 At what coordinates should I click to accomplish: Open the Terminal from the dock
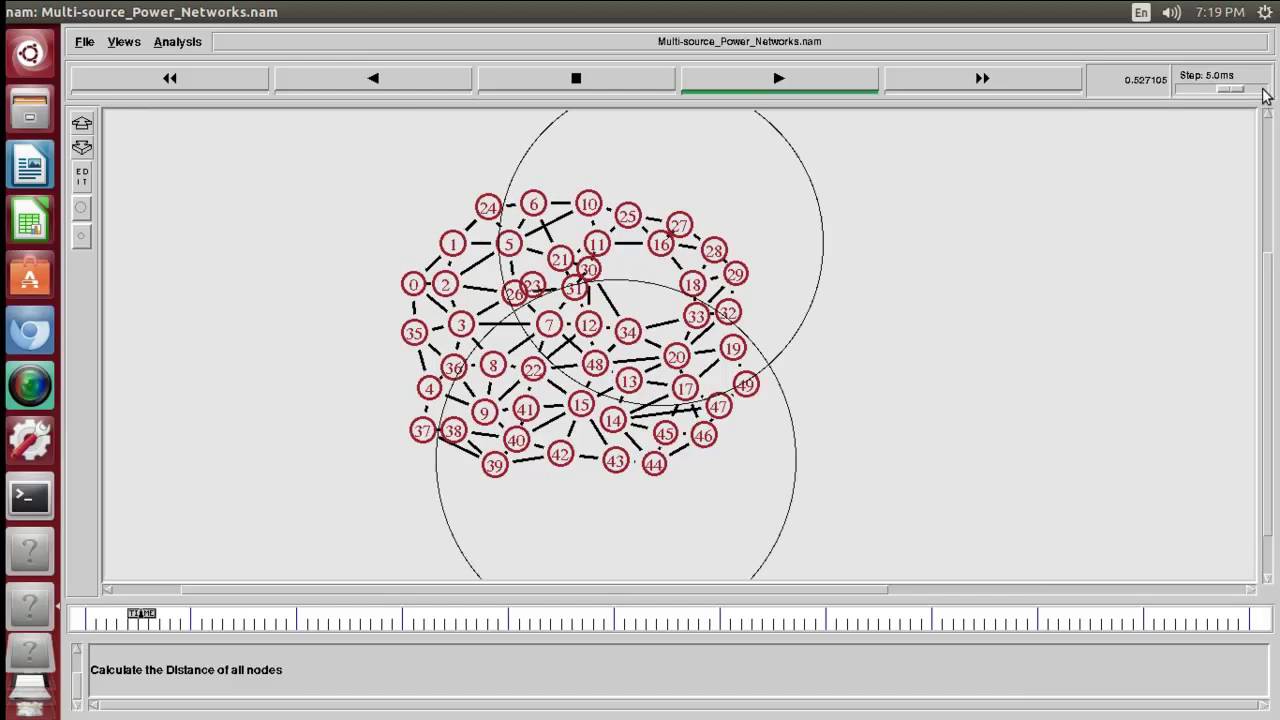(x=30, y=495)
